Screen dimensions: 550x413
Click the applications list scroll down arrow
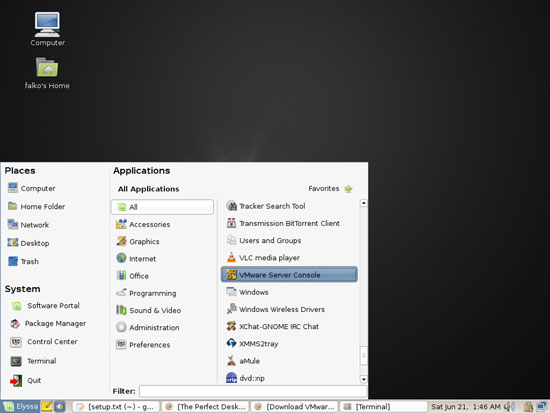click(364, 379)
